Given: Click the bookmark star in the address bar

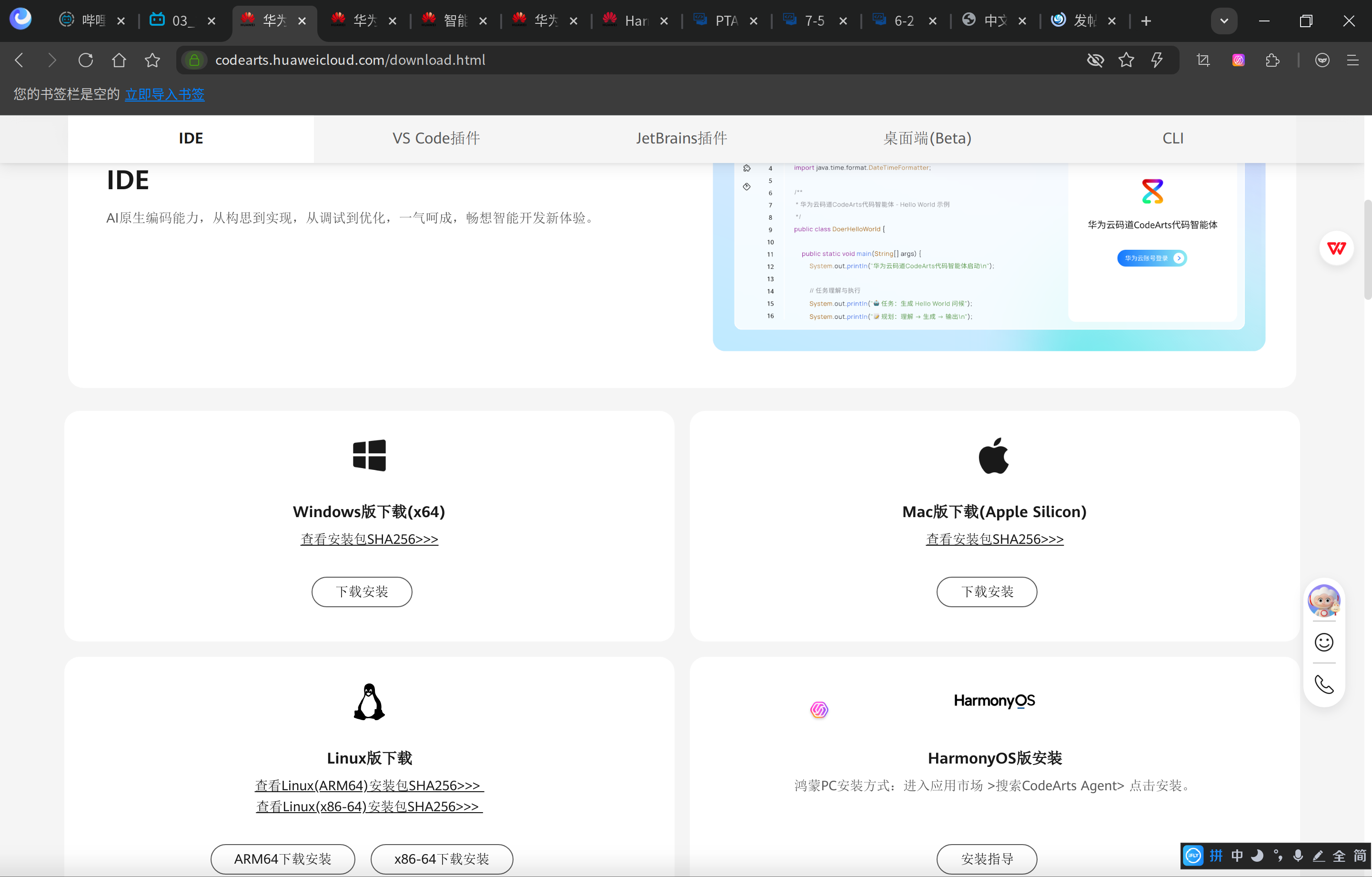Looking at the screenshot, I should coord(1126,60).
